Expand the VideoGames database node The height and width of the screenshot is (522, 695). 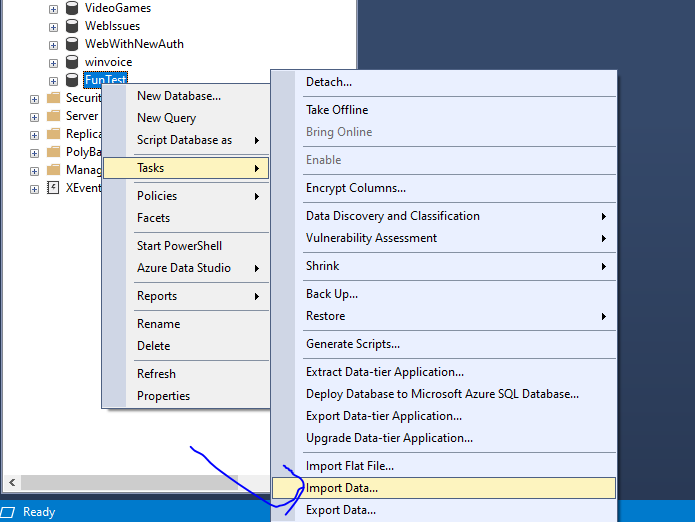(x=53, y=9)
